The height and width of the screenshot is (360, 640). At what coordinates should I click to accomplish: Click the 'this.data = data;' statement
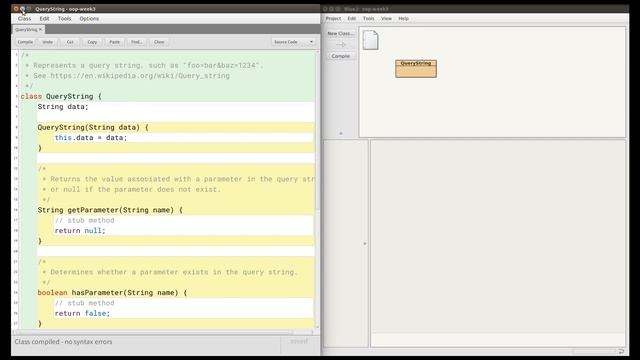pyautogui.click(x=91, y=138)
